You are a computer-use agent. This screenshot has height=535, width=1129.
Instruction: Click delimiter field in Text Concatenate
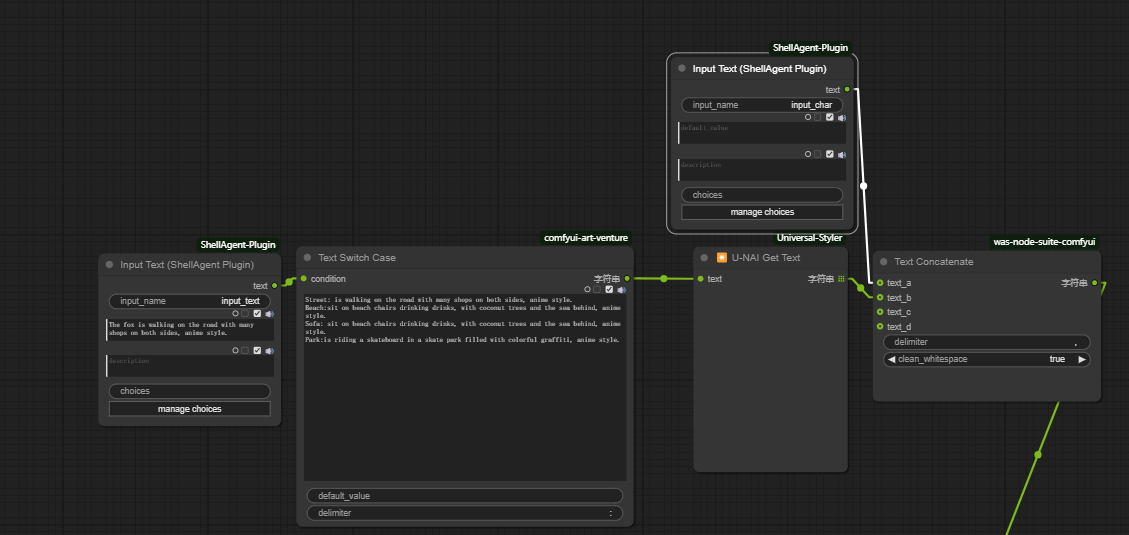pos(986,342)
